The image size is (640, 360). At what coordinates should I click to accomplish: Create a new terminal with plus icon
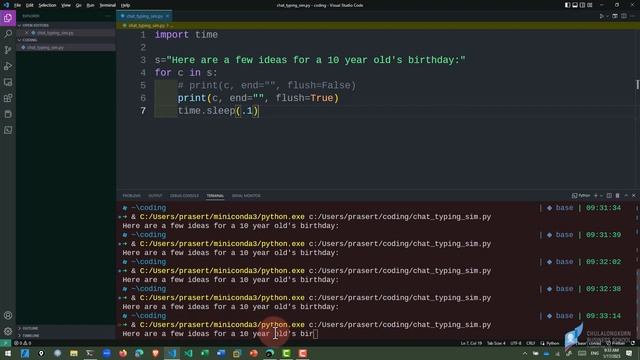(596, 196)
